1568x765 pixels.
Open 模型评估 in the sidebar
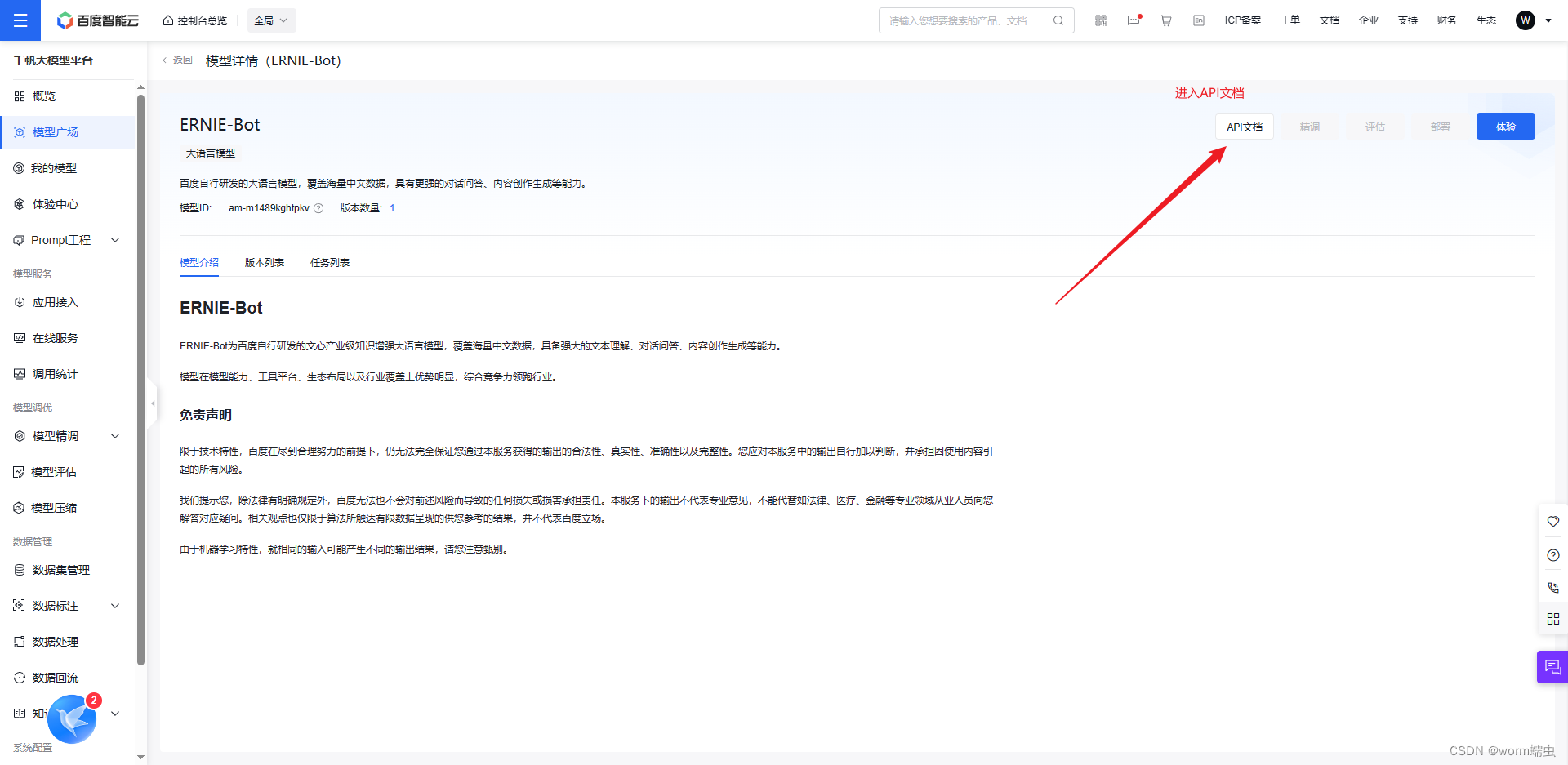tap(67, 472)
